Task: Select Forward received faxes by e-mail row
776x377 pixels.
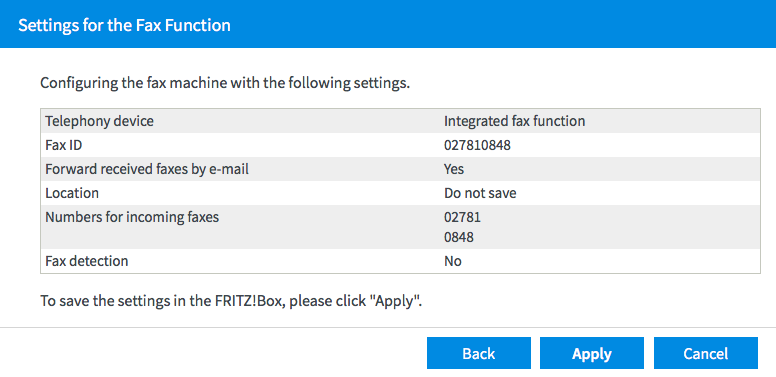Action: coord(400,170)
